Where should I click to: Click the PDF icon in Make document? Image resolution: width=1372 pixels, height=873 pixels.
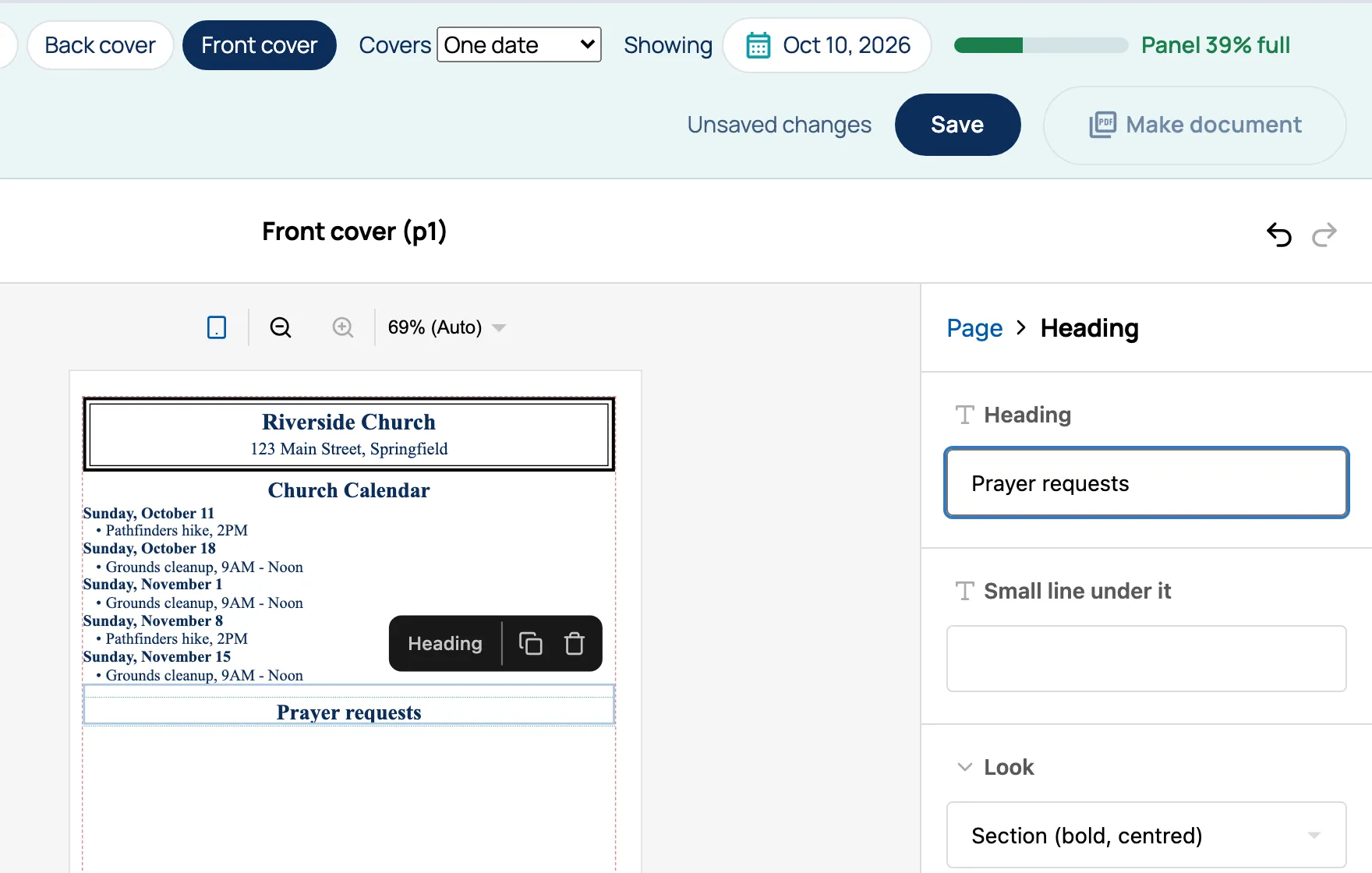click(x=1102, y=125)
